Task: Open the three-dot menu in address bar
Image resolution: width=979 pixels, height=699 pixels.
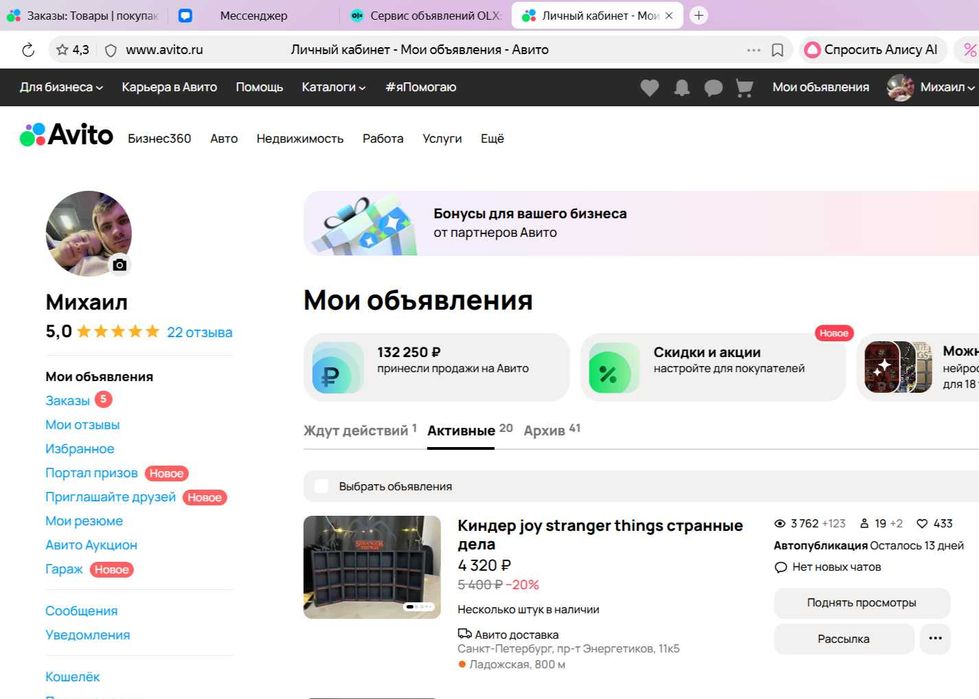Action: (754, 50)
